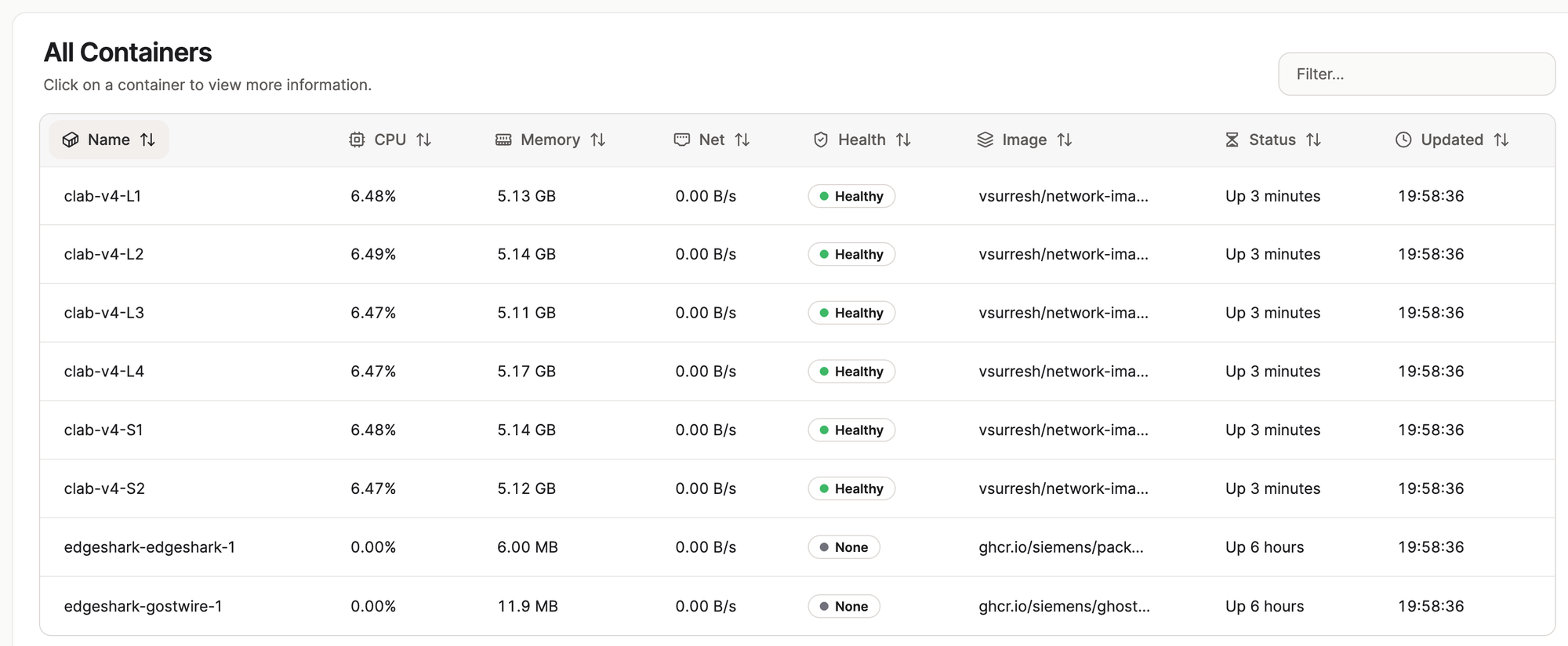Click the Healthy badge for clab-v4-S2
The height and width of the screenshot is (646, 1568).
(851, 488)
